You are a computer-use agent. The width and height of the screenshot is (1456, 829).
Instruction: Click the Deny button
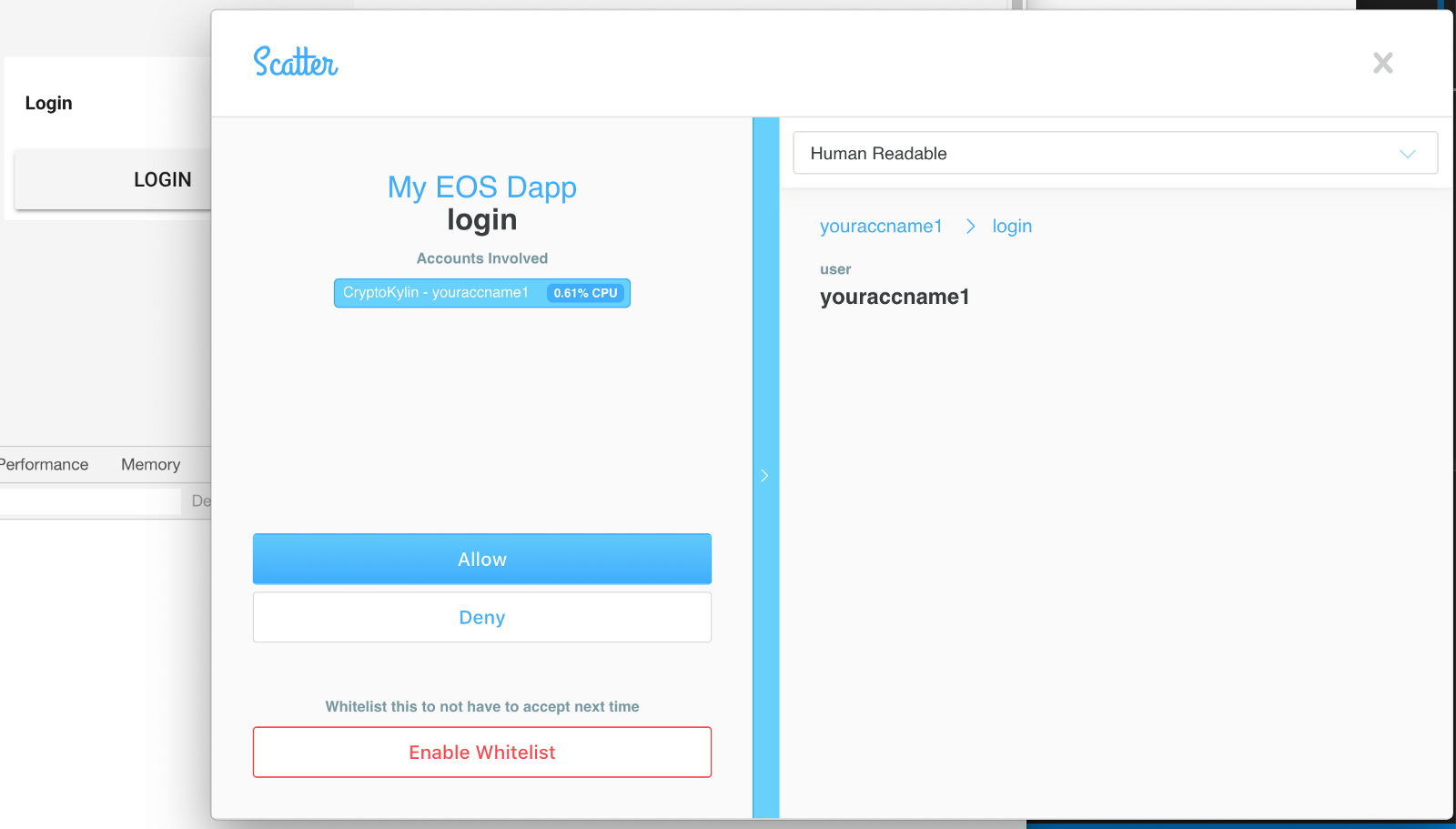pos(482,617)
